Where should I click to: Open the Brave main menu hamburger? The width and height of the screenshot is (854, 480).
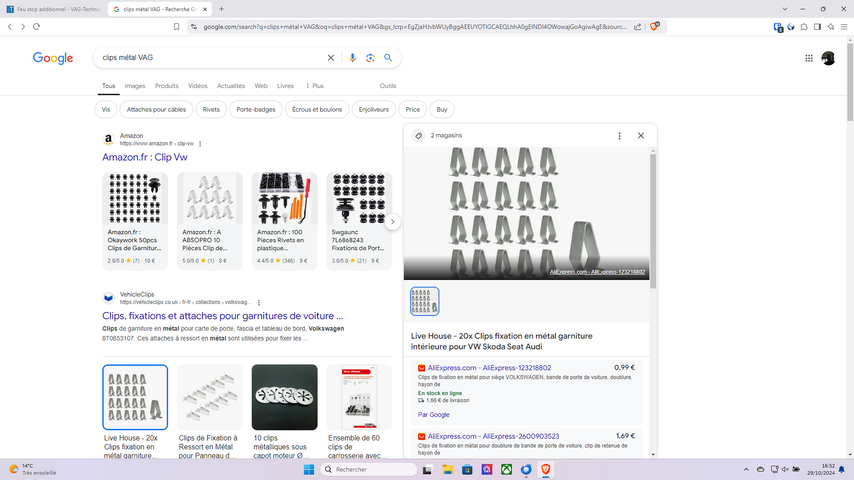tap(844, 27)
